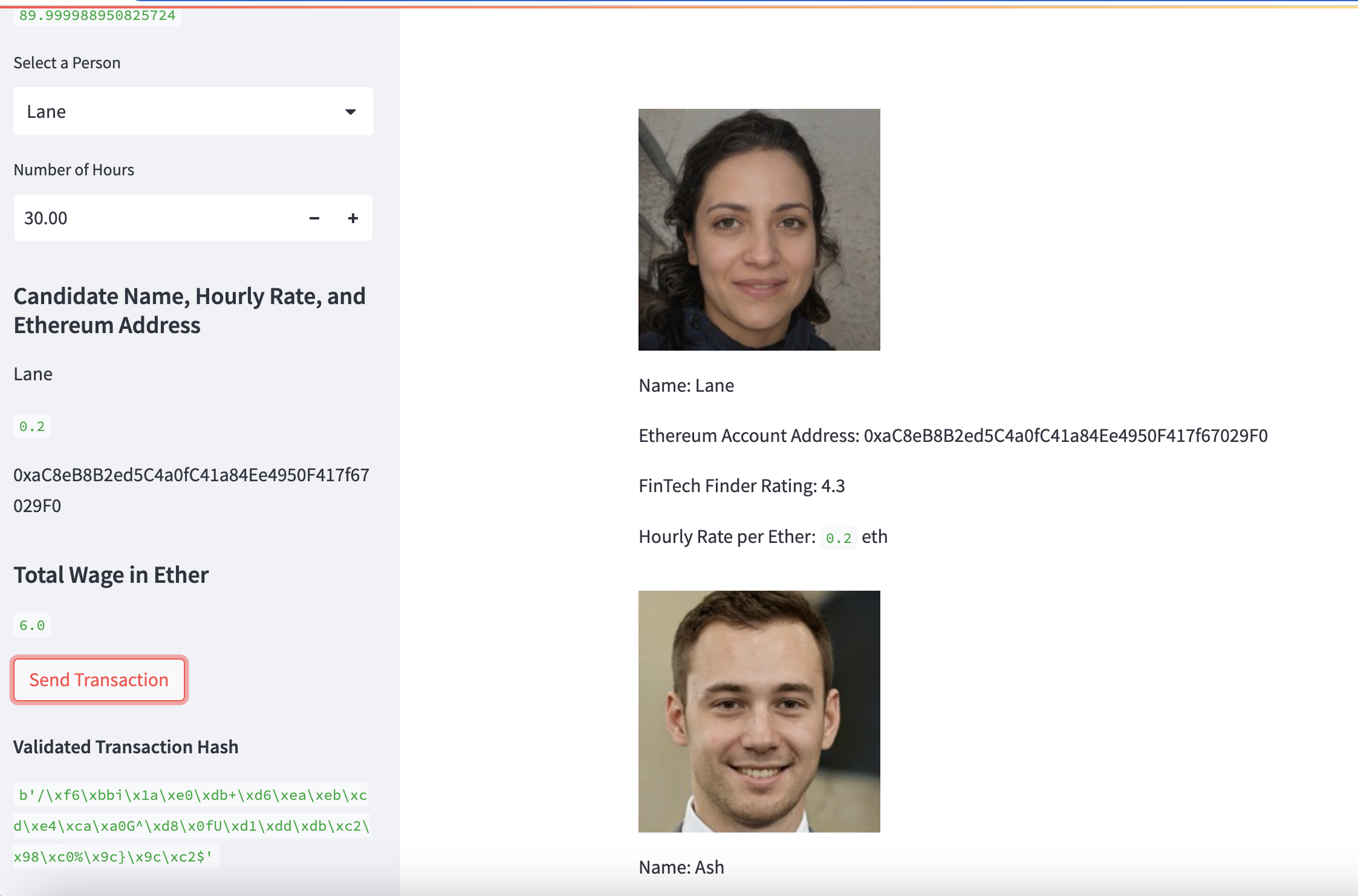This screenshot has height=896, width=1358.
Task: Click the hourly rate 0.2 code badge
Action: pos(31,426)
